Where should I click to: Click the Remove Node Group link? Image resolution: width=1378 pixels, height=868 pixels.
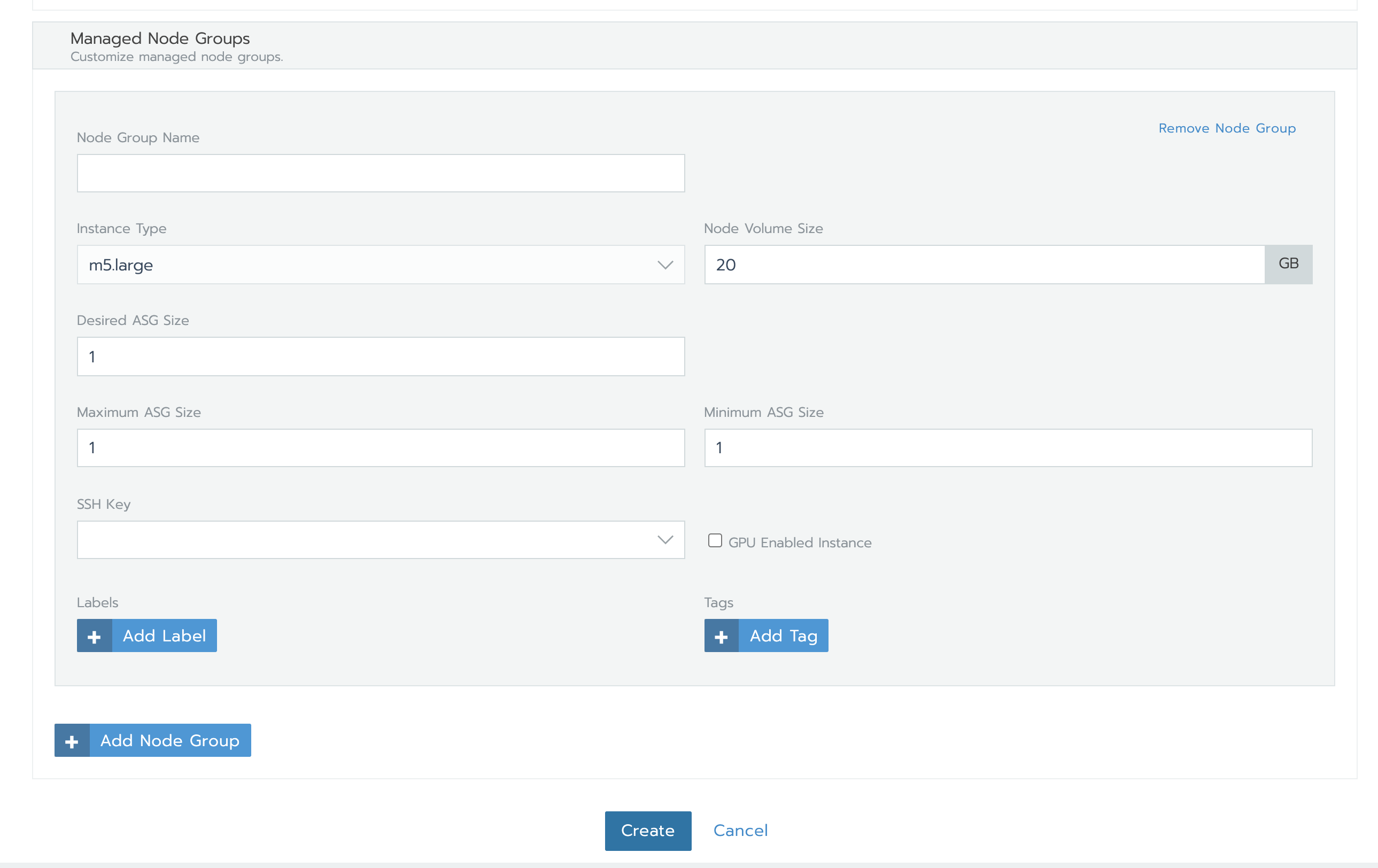[x=1227, y=128]
